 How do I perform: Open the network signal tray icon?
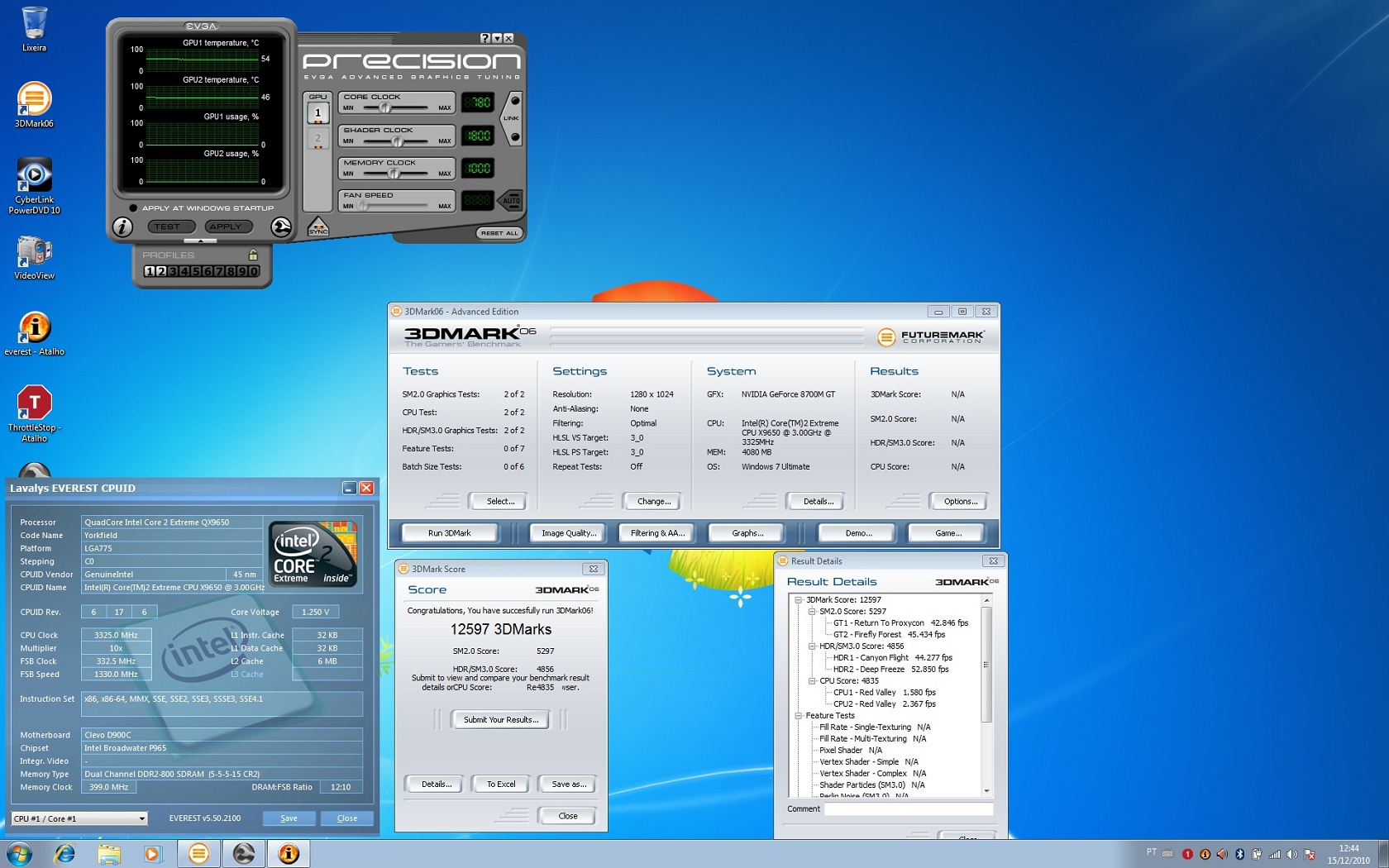[x=1274, y=854]
